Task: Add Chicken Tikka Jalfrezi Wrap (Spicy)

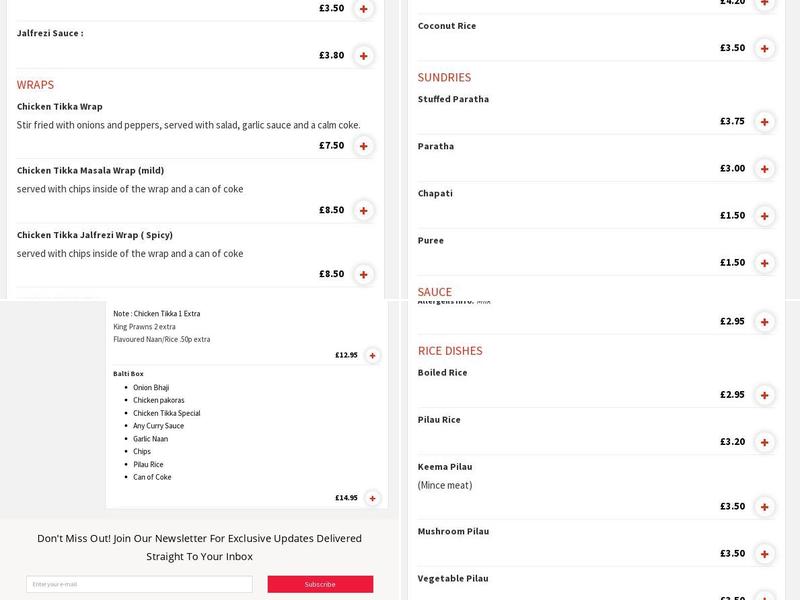Action: [x=363, y=275]
